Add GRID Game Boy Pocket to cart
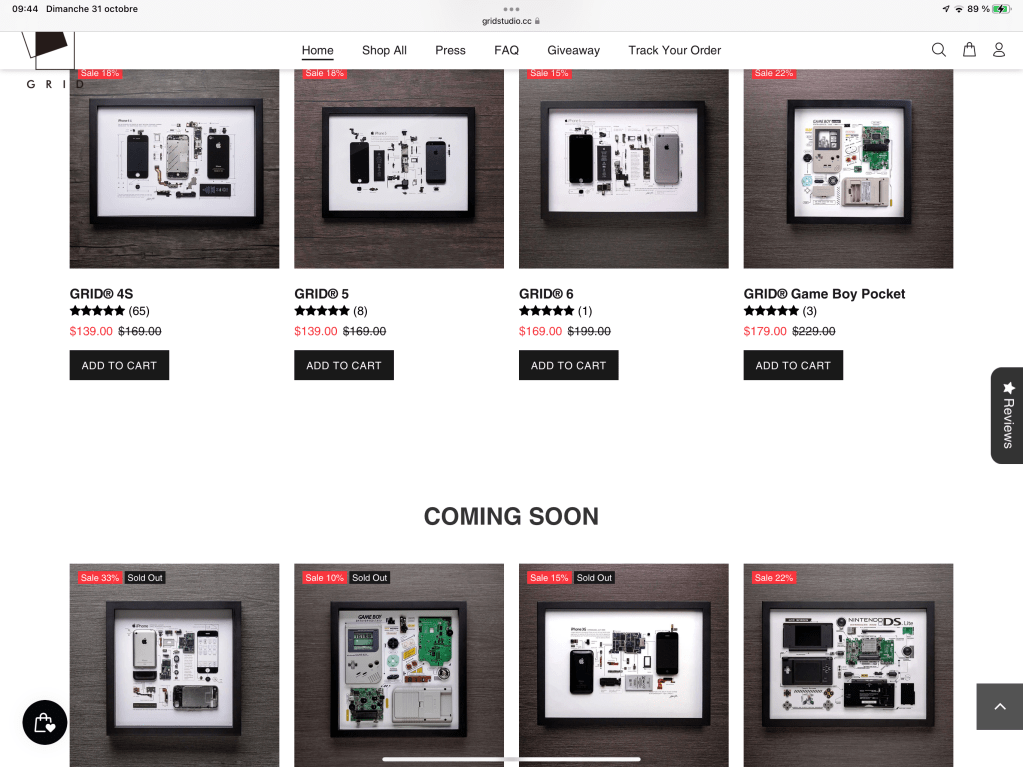Viewport: 1023px width, 767px height. [793, 365]
